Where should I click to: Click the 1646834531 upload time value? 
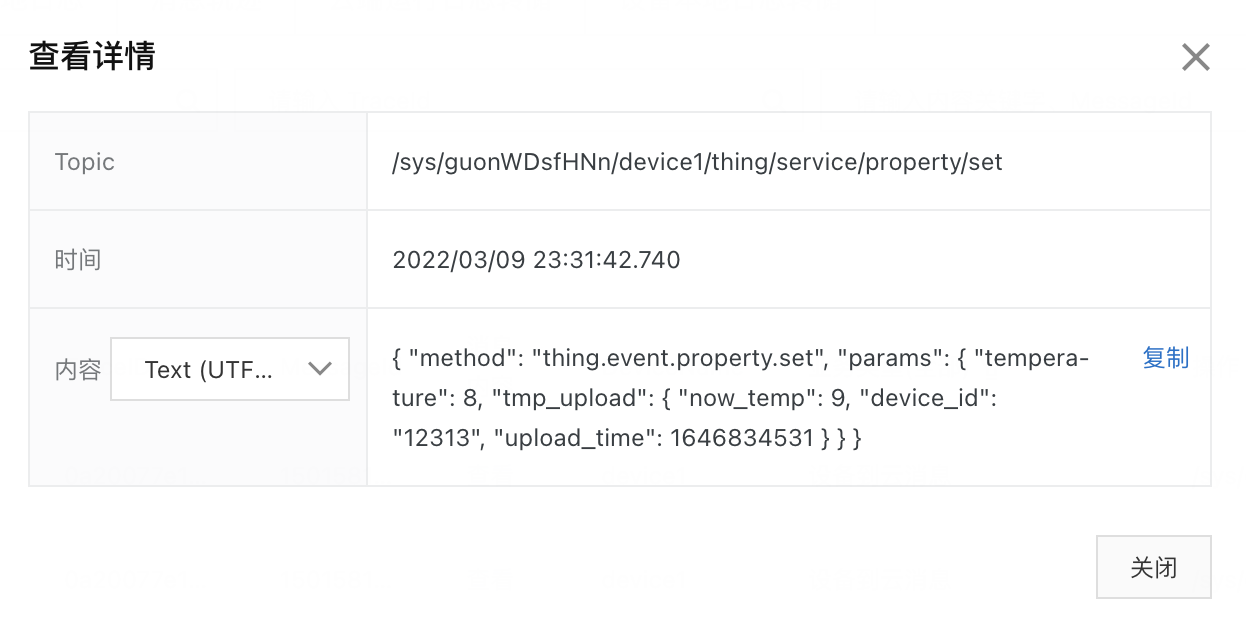(742, 438)
